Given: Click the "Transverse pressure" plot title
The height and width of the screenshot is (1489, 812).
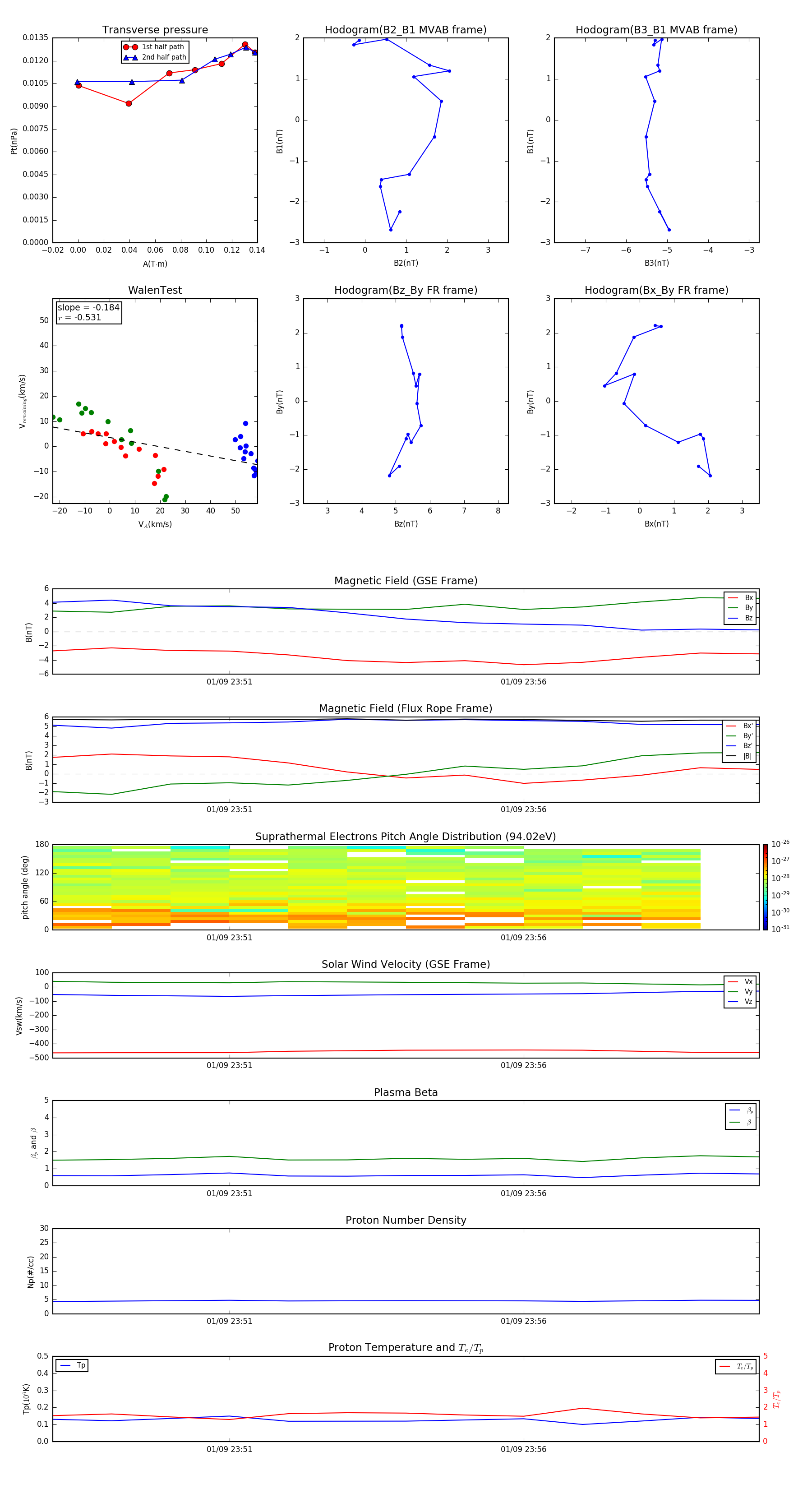Looking at the screenshot, I should pyautogui.click(x=155, y=30).
